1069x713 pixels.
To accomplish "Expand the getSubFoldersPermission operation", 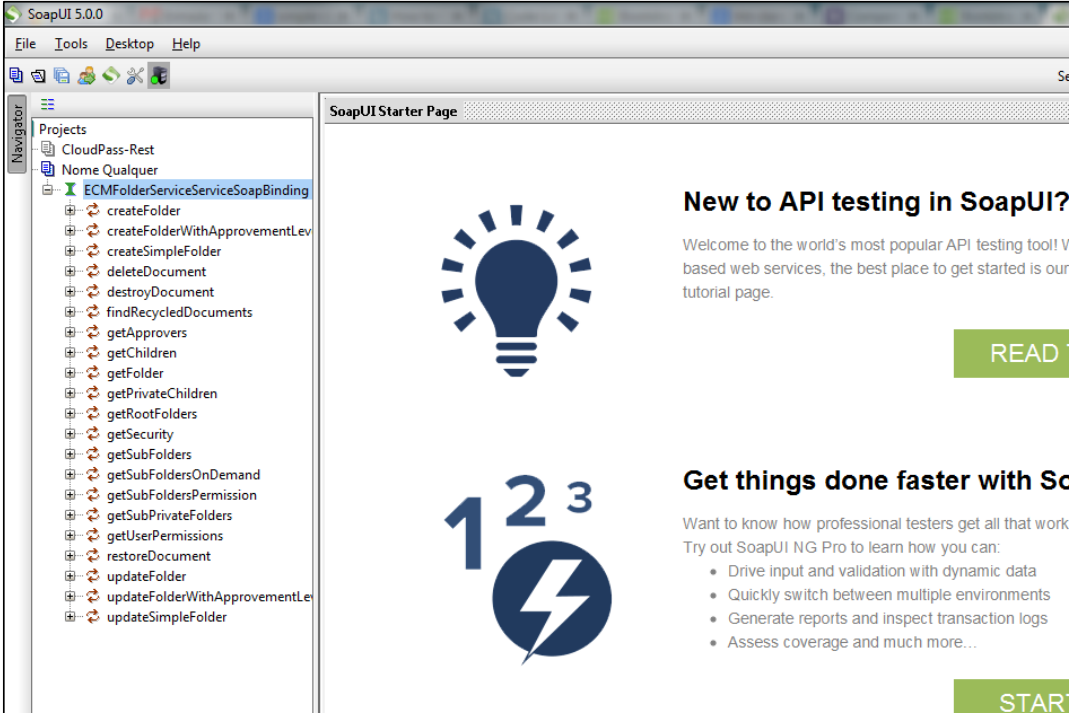I will [70, 494].
